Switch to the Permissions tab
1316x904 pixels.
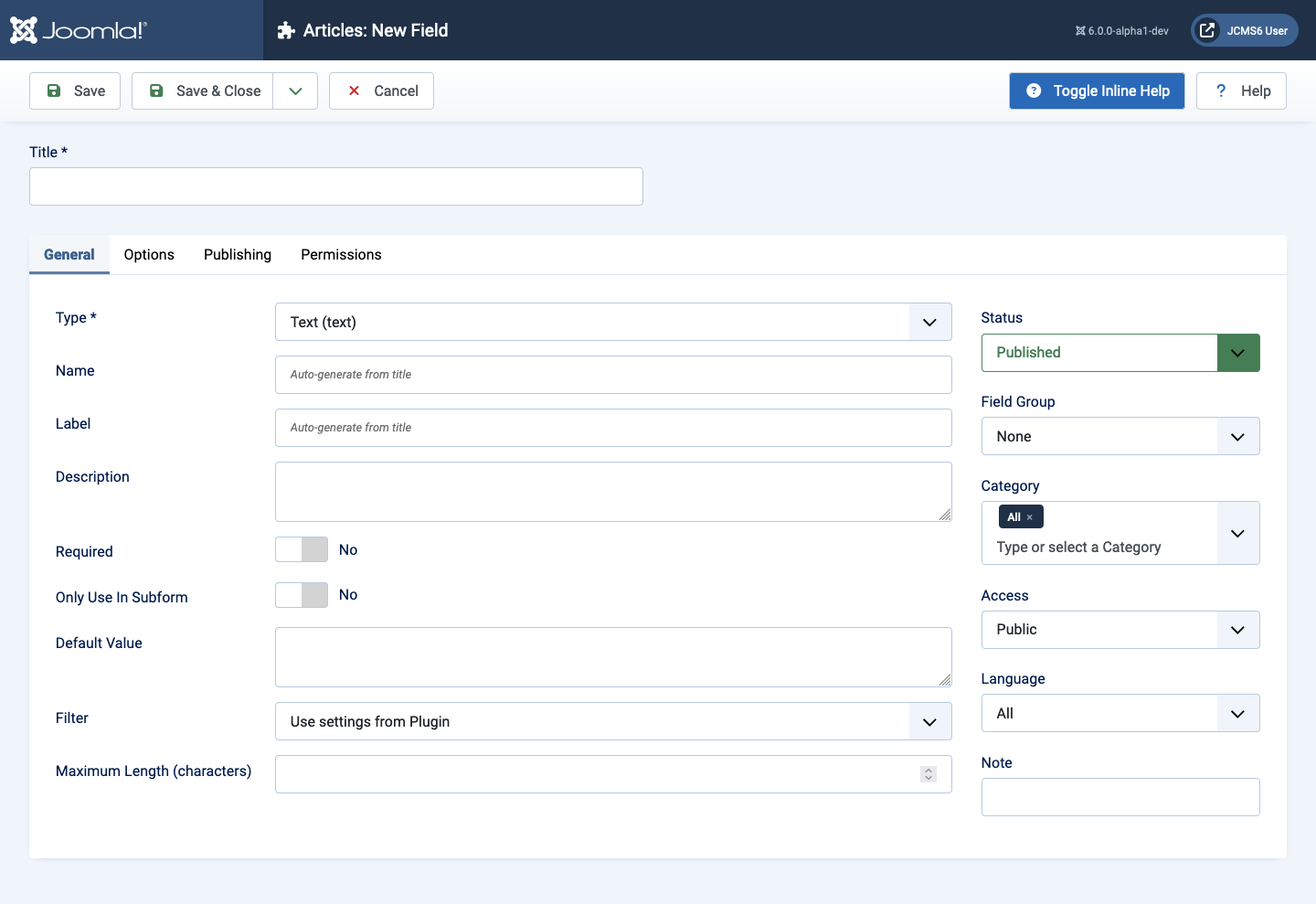click(x=341, y=254)
